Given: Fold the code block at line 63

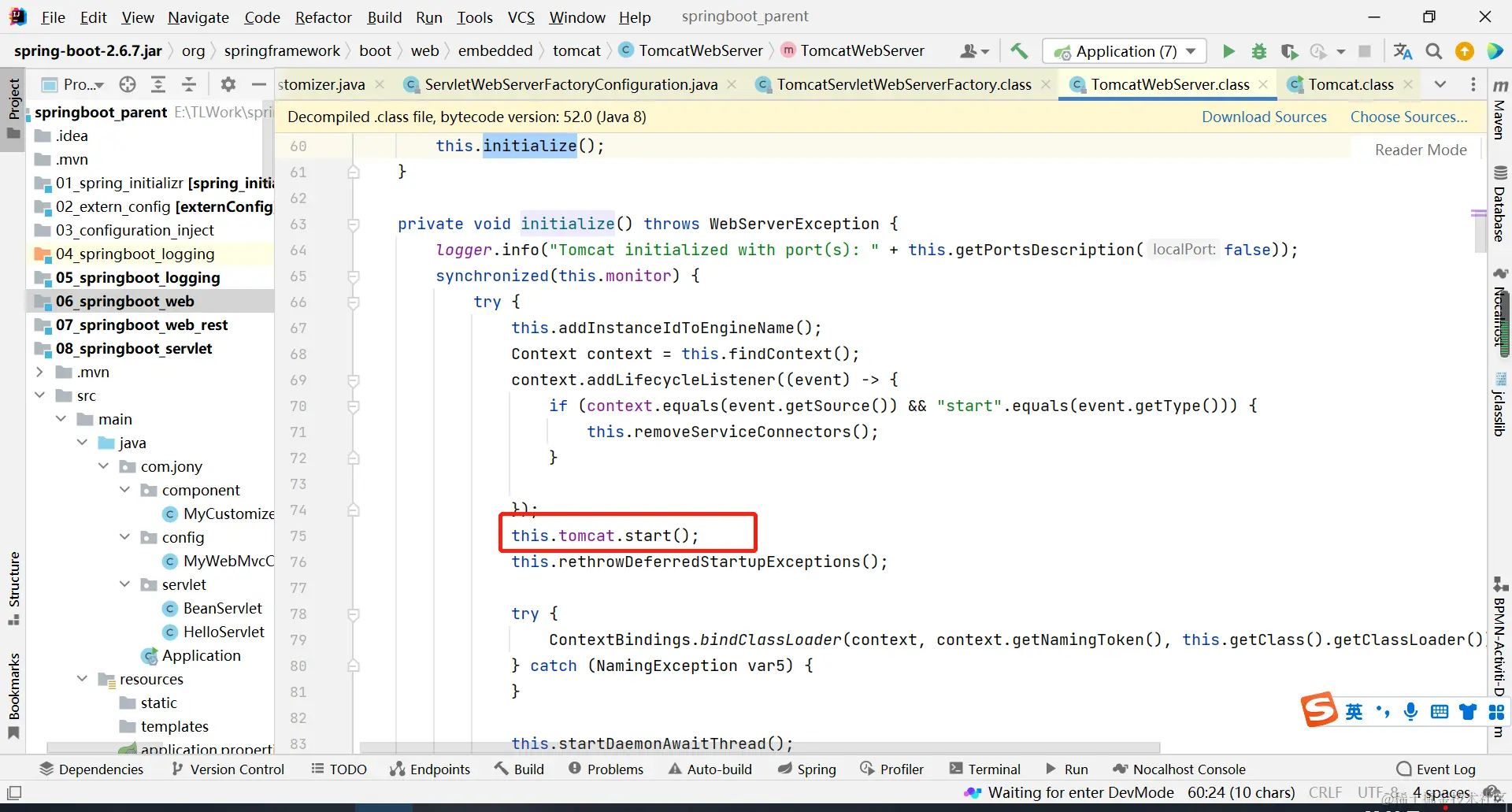Looking at the screenshot, I should click(354, 224).
